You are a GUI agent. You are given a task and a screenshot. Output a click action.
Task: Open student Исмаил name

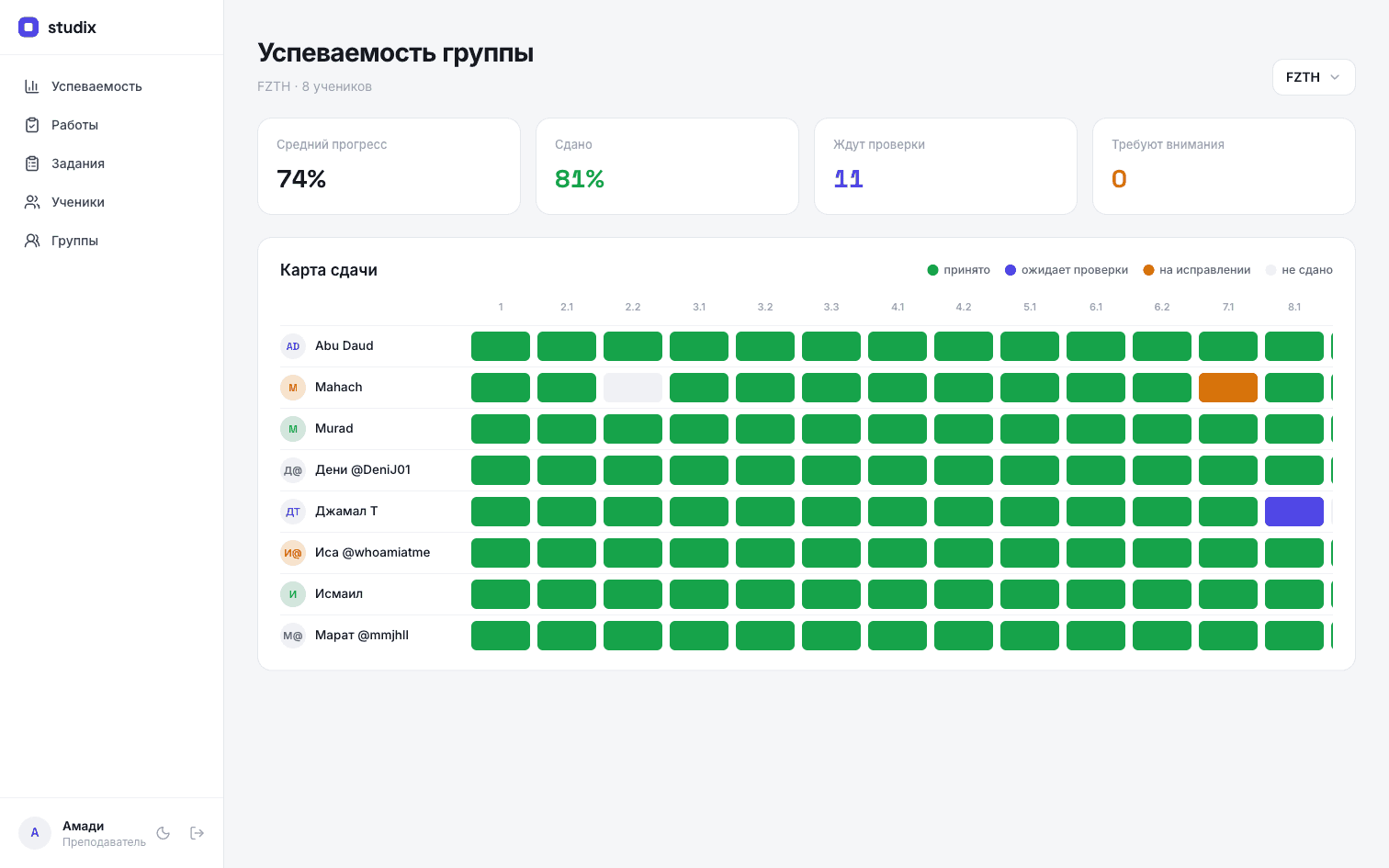[x=339, y=594]
